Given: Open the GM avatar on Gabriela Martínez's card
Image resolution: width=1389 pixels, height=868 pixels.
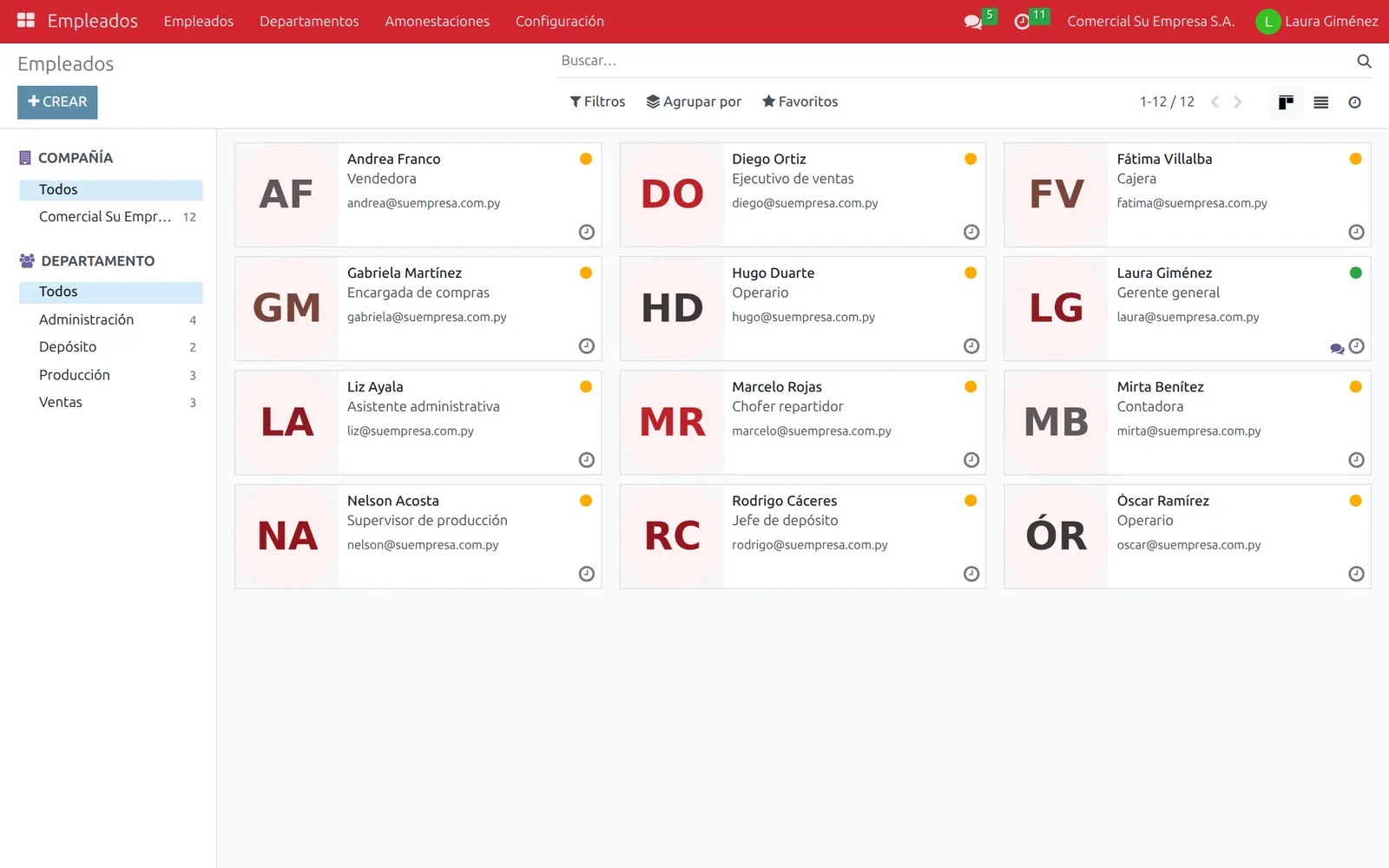Looking at the screenshot, I should click(287, 308).
